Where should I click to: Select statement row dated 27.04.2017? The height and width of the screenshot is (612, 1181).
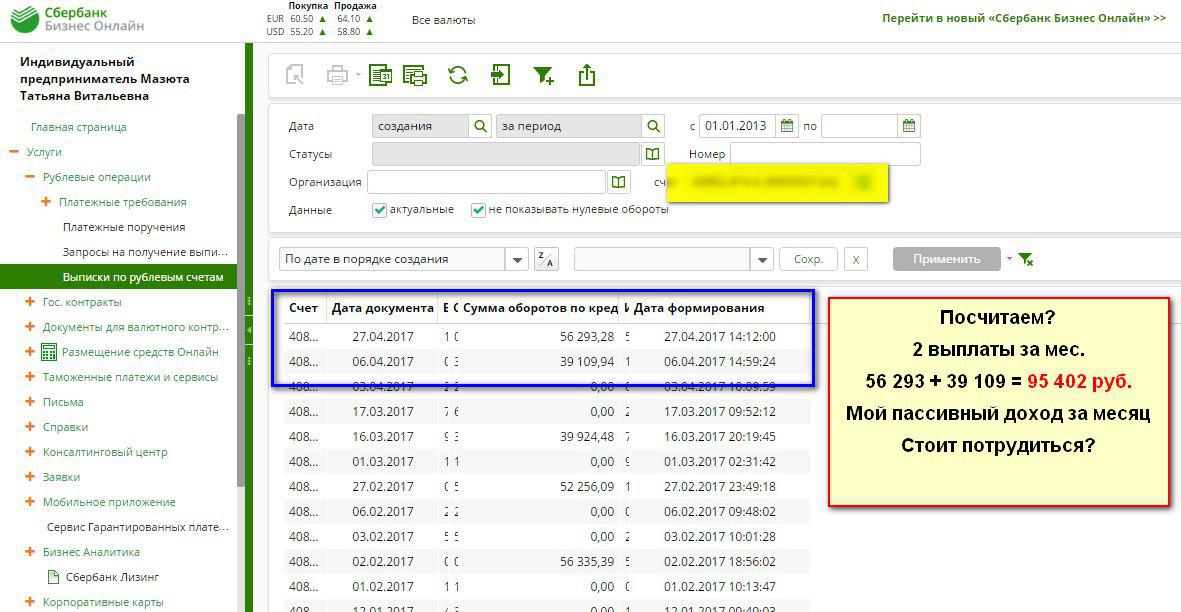click(547, 336)
